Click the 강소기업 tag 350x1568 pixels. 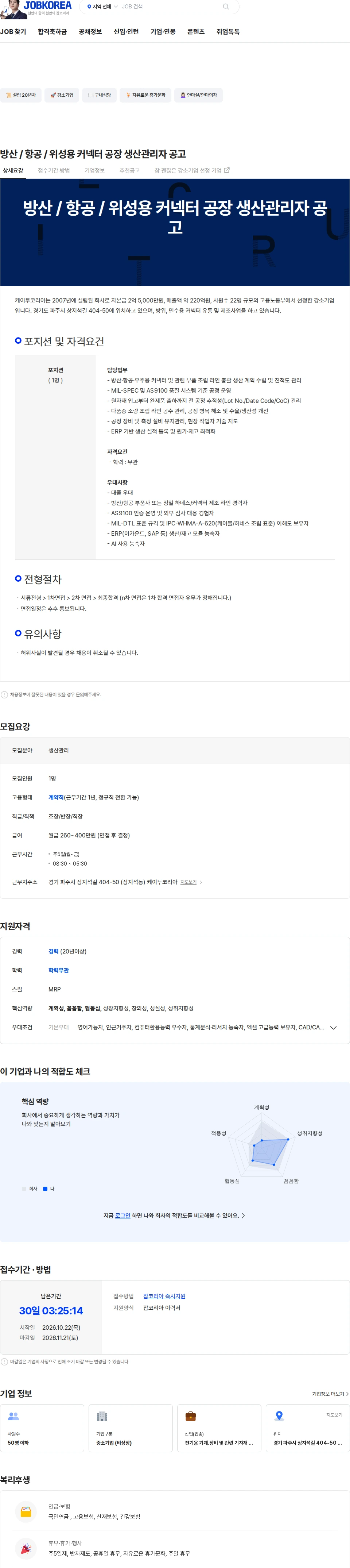click(61, 95)
